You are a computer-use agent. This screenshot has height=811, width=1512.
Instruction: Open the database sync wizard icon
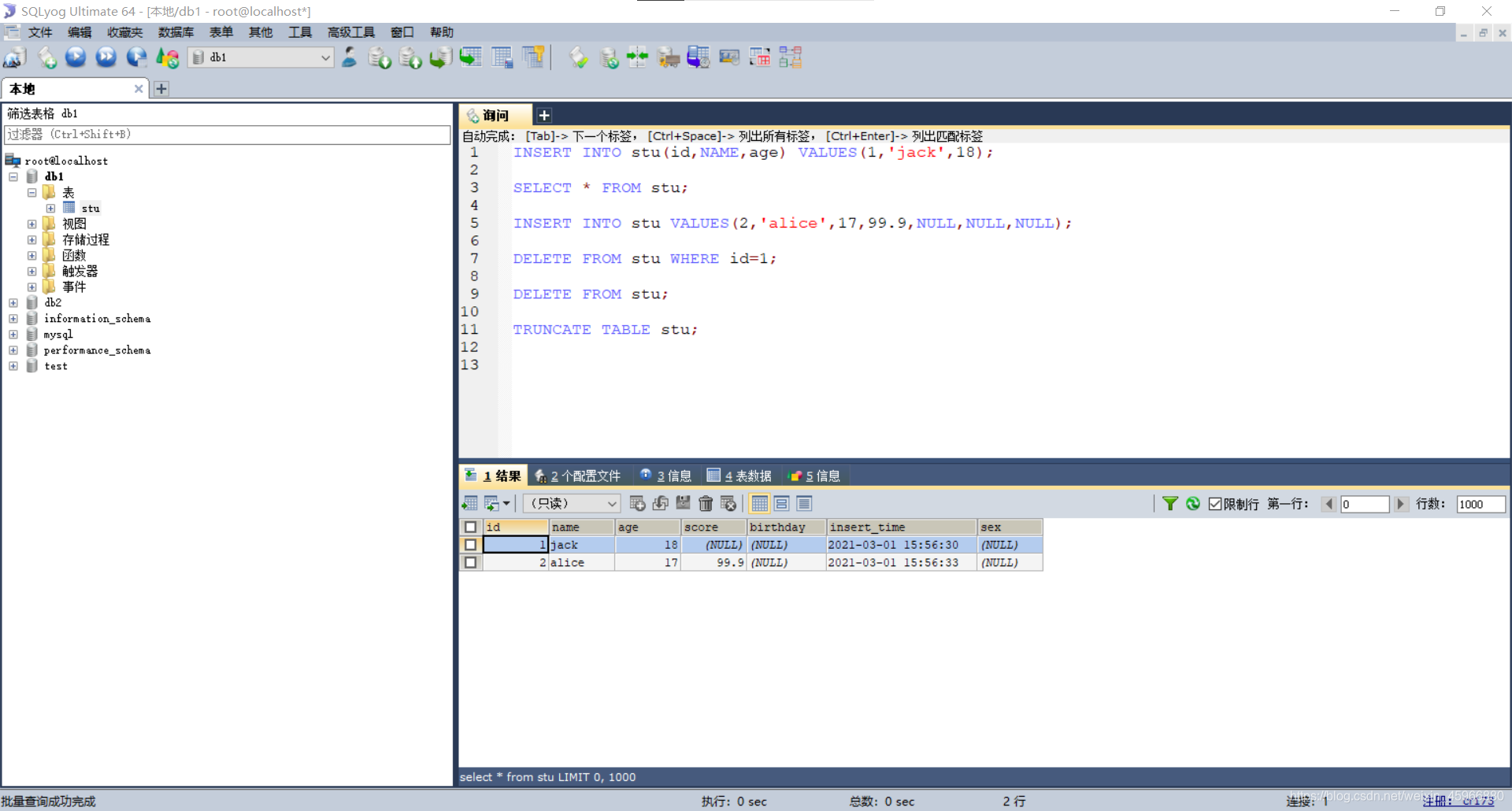point(609,57)
